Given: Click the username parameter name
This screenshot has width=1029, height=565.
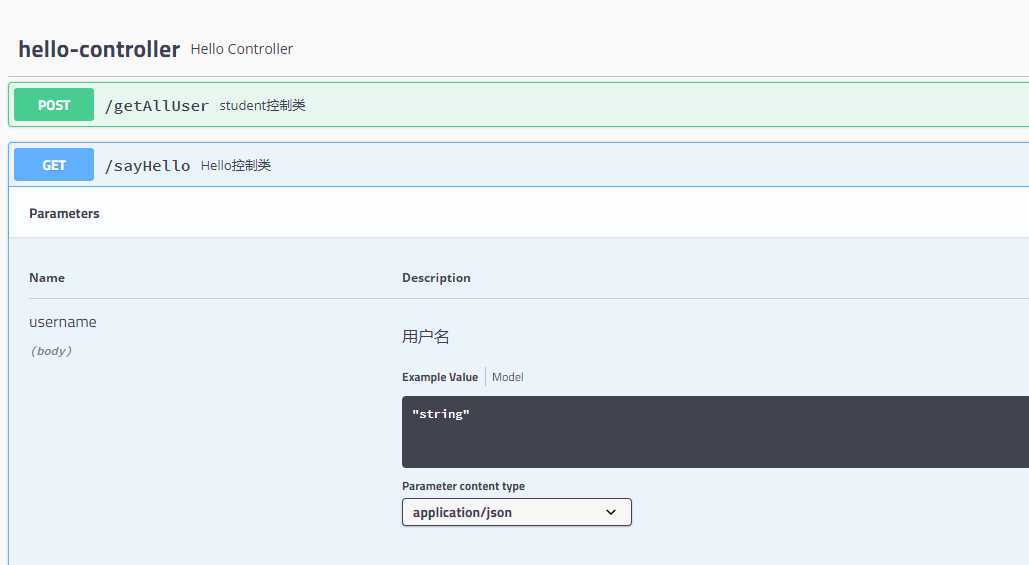Looking at the screenshot, I should pos(62,322).
